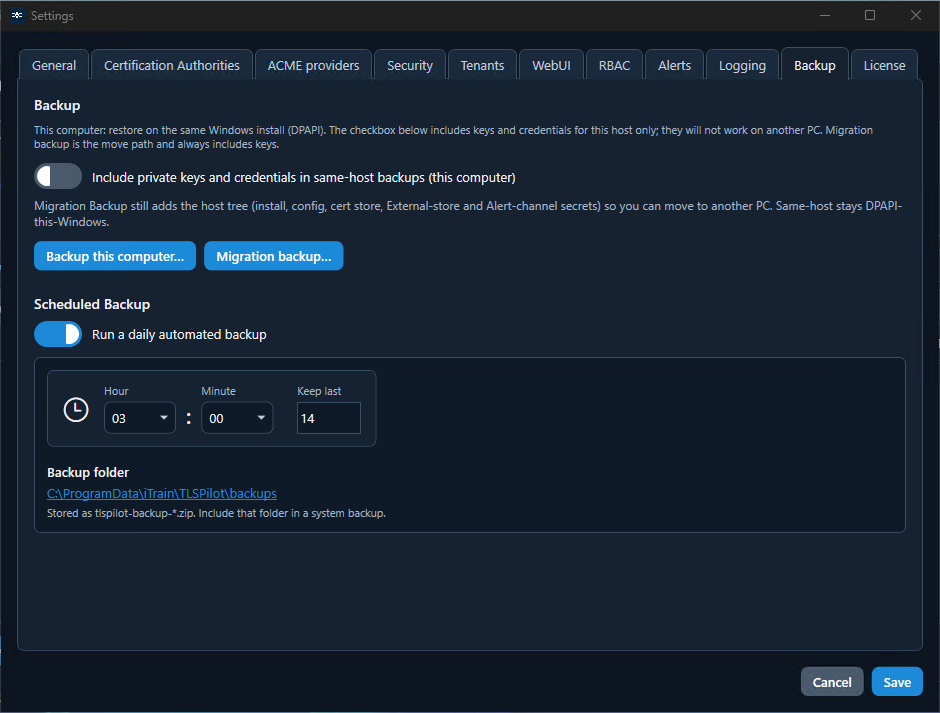
Task: Click the Backup folder label
Action: [x=88, y=473]
